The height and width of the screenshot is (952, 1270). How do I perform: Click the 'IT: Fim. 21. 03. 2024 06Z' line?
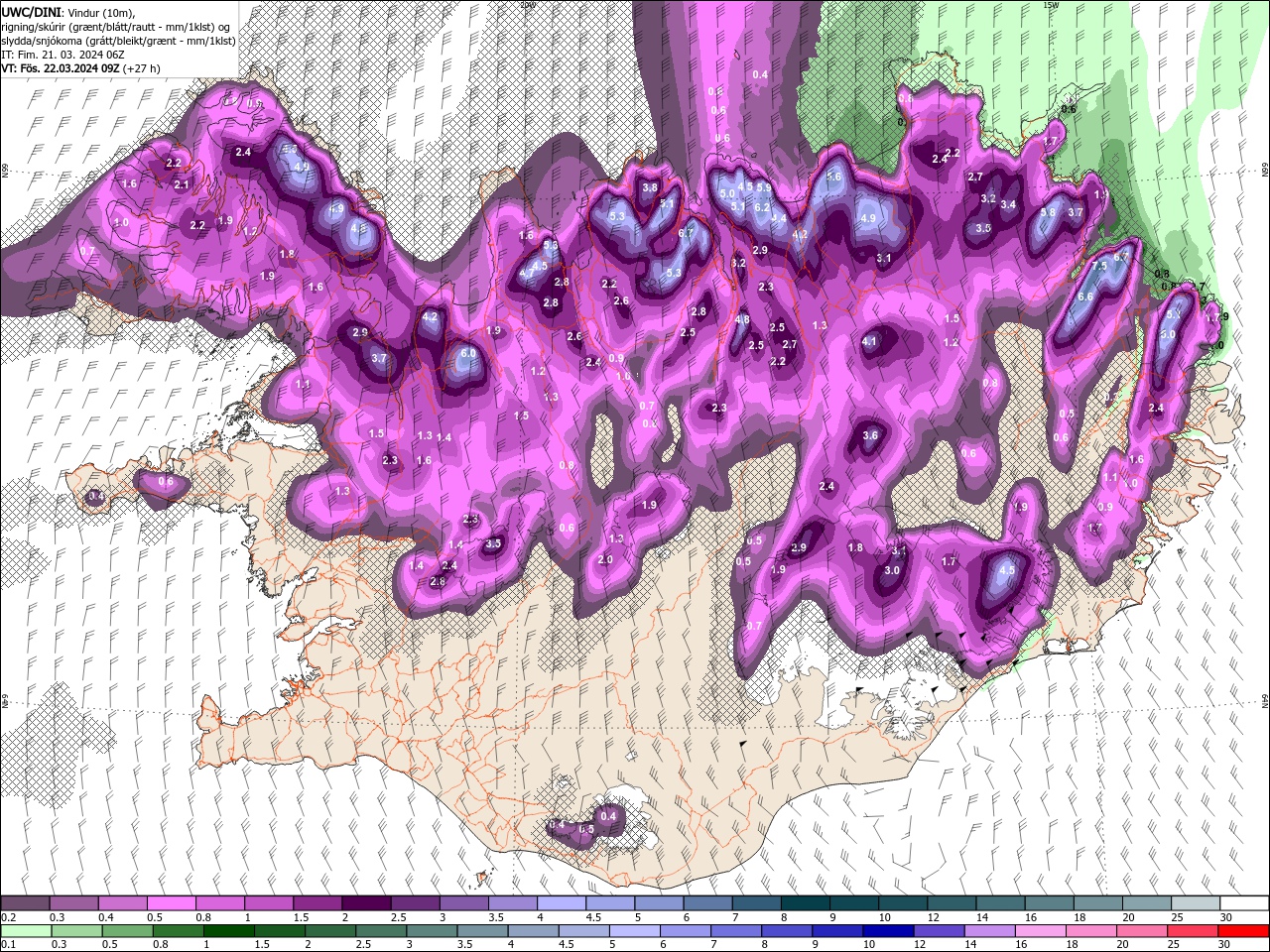click(x=63, y=55)
